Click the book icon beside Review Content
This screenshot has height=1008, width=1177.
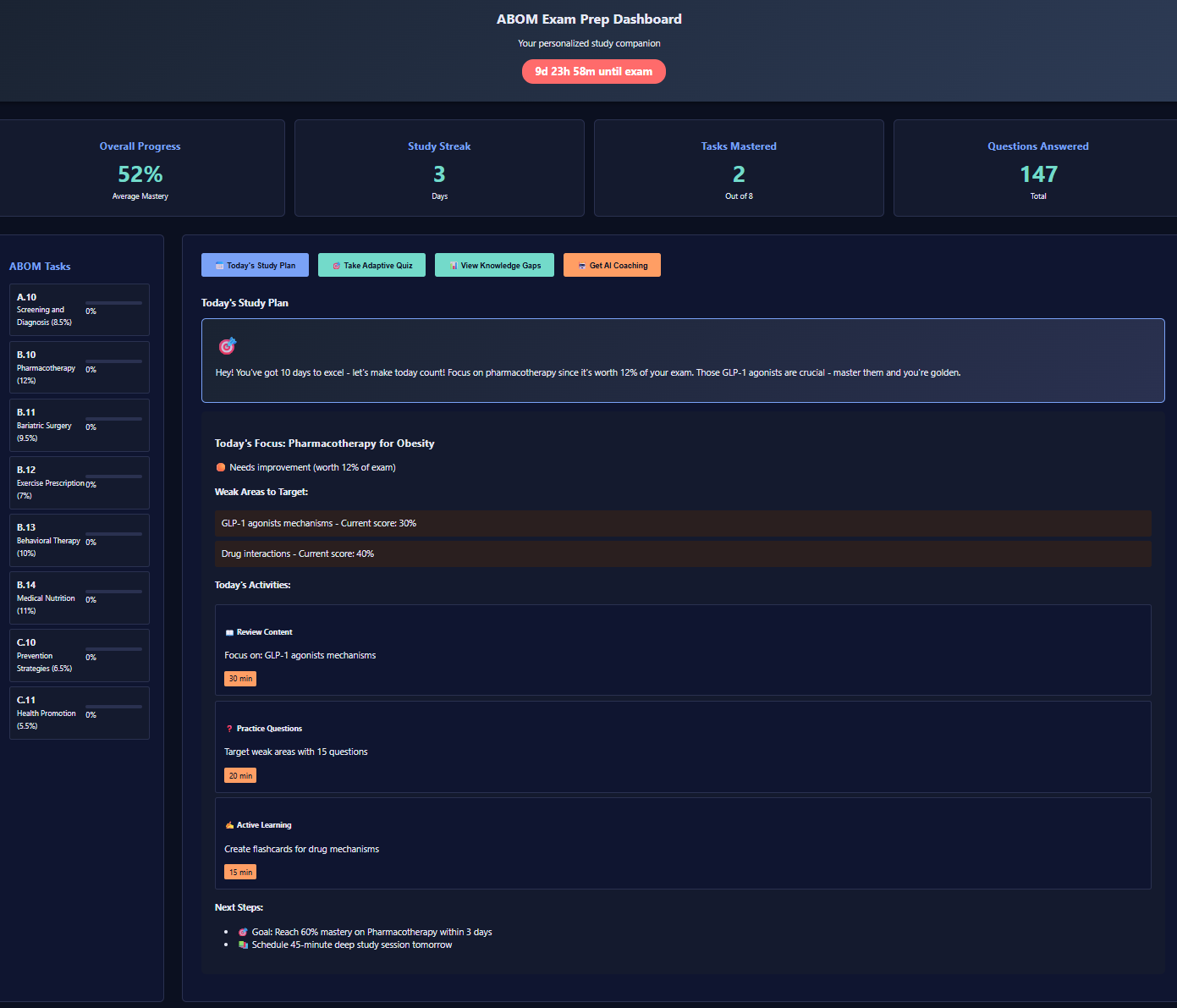coord(228,631)
